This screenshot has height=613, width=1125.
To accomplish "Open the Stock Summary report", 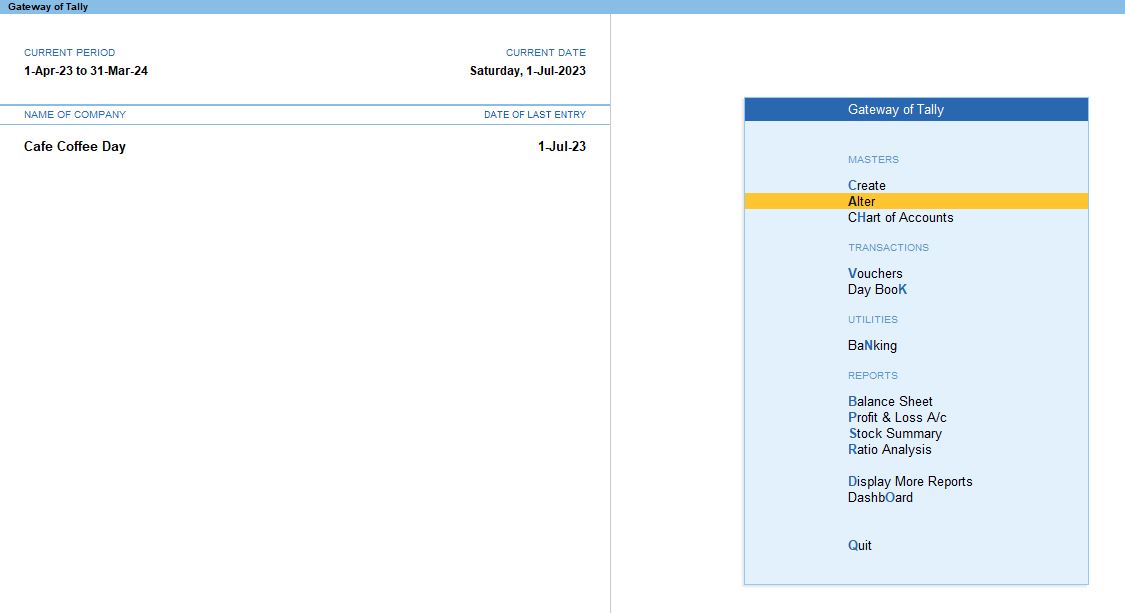I will point(895,434).
